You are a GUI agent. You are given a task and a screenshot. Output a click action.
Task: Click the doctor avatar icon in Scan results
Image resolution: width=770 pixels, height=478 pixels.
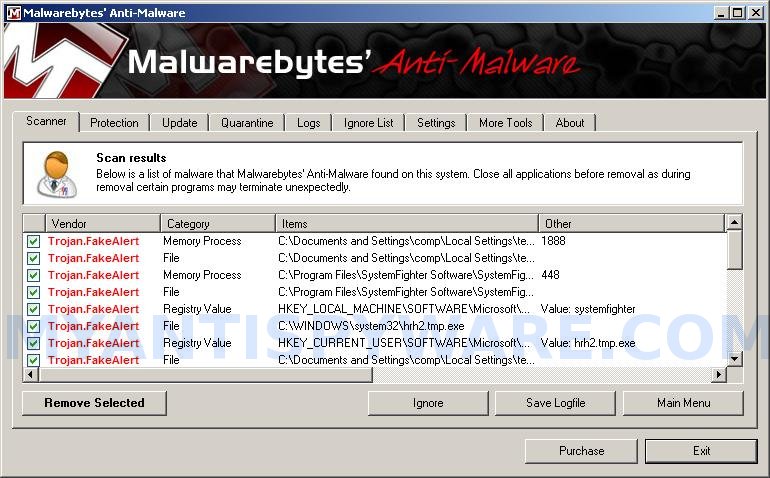pos(57,174)
